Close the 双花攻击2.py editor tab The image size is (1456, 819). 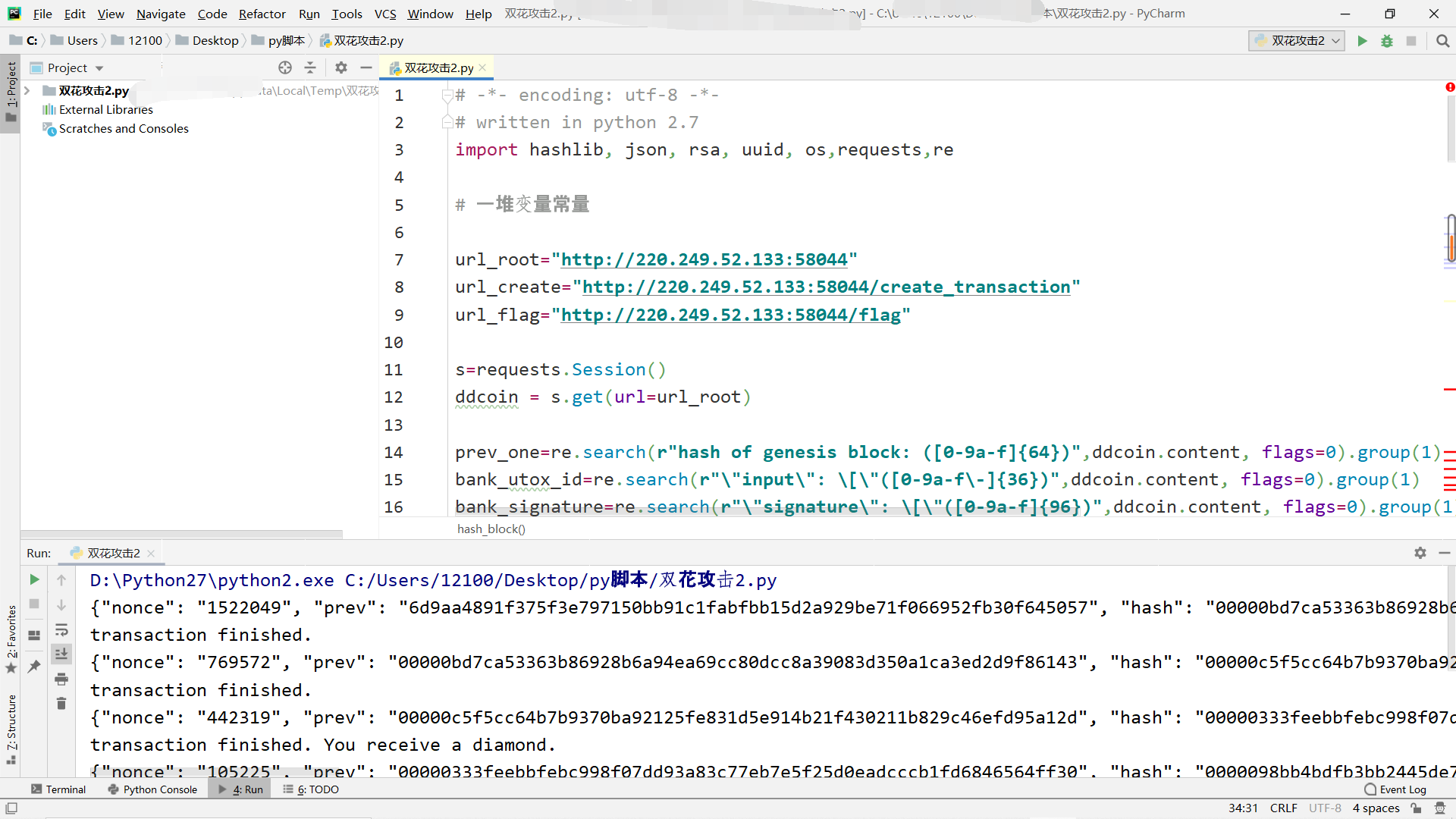click(482, 67)
